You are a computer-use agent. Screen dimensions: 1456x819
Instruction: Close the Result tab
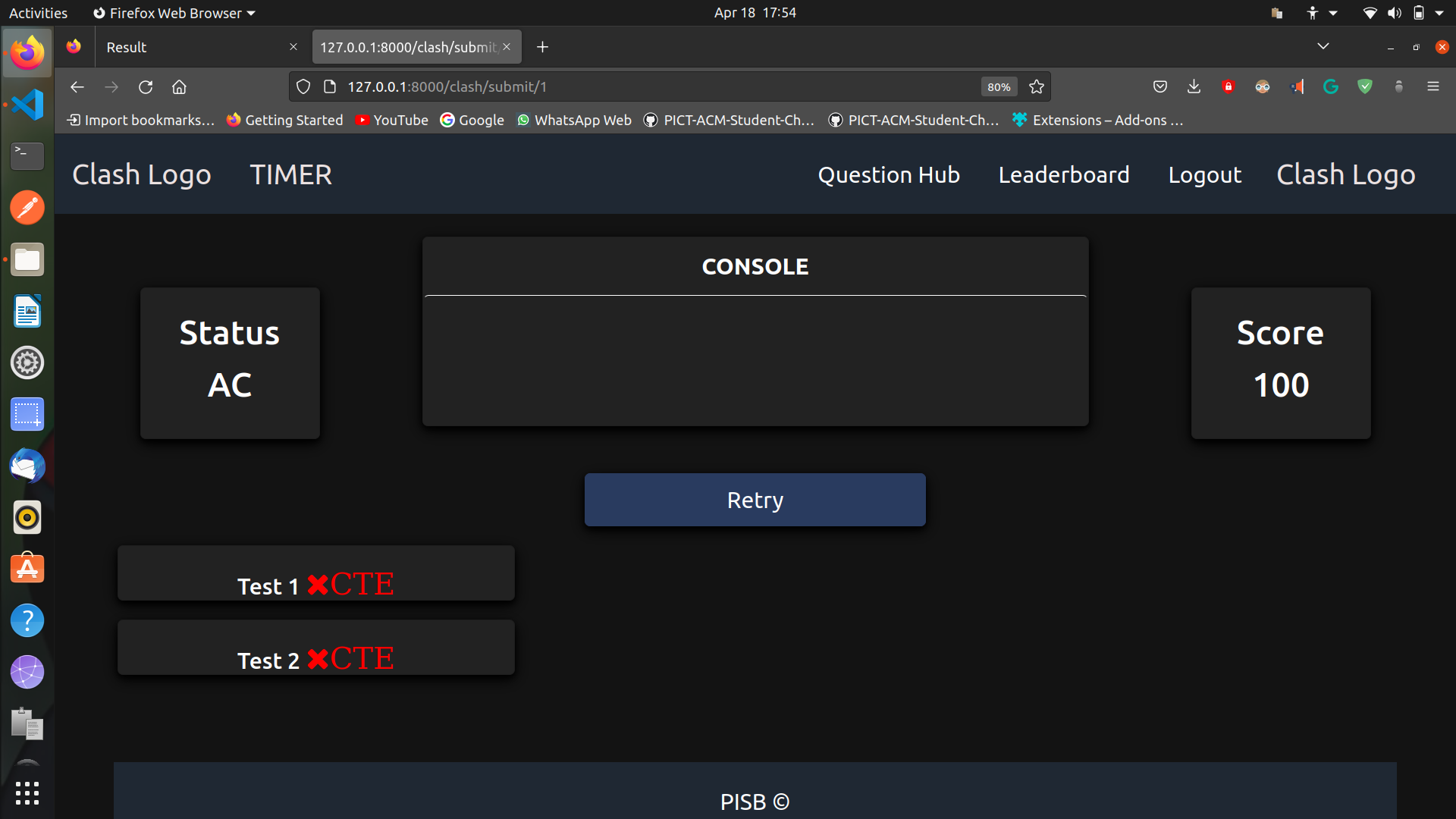(293, 47)
